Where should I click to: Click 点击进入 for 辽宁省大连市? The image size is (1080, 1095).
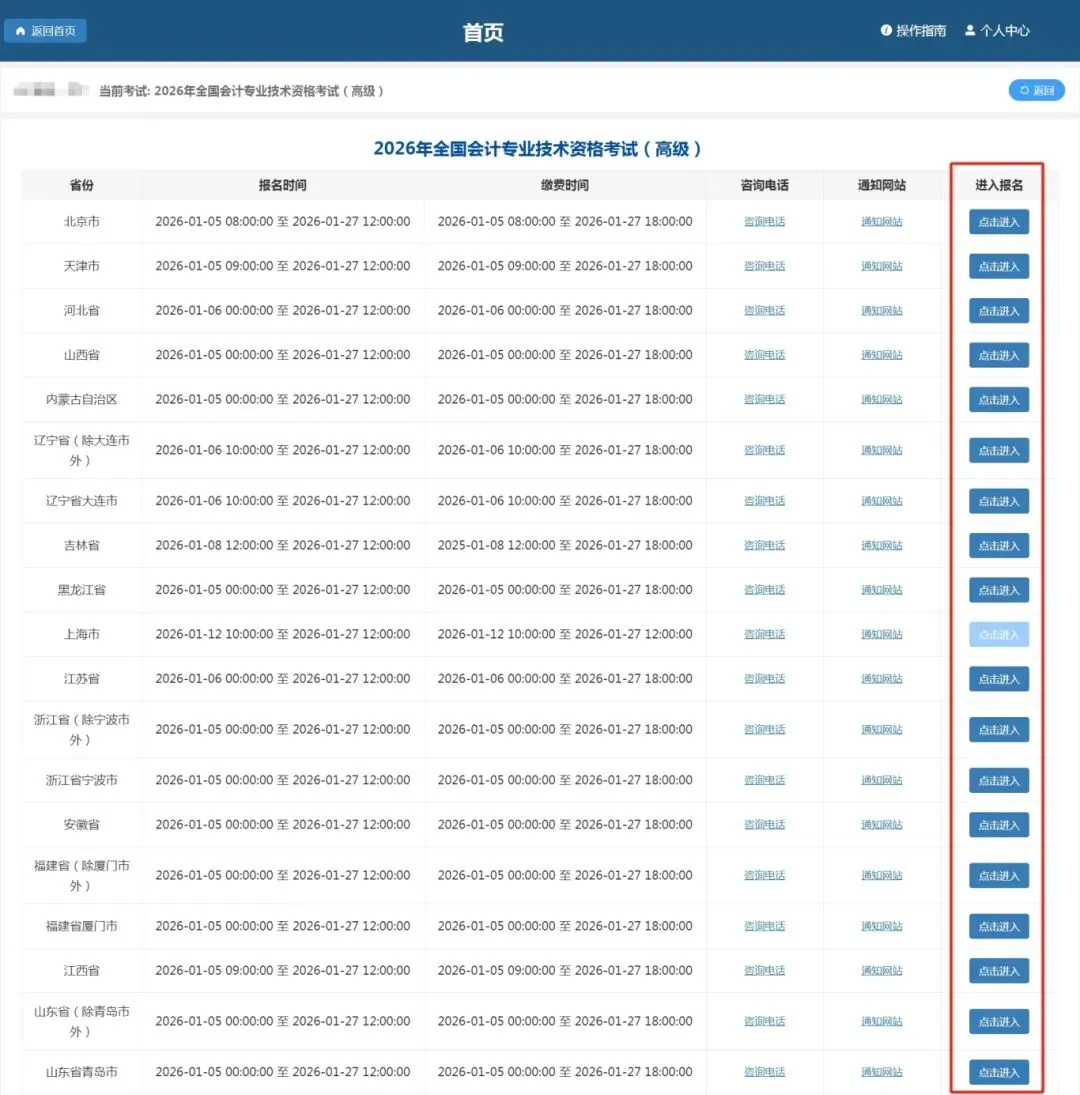click(x=998, y=501)
